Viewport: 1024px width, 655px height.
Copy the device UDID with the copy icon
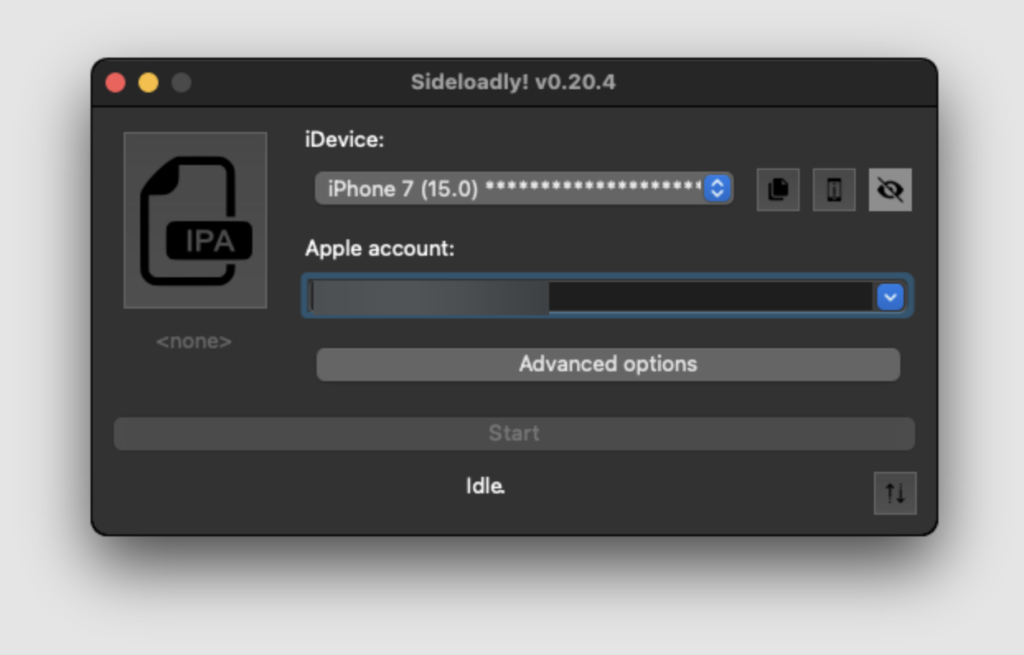coord(778,189)
